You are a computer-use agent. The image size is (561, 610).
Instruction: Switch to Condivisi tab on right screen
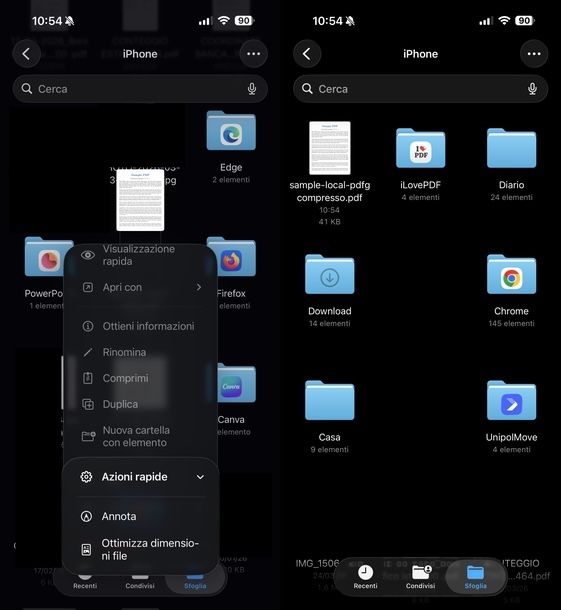[421, 577]
